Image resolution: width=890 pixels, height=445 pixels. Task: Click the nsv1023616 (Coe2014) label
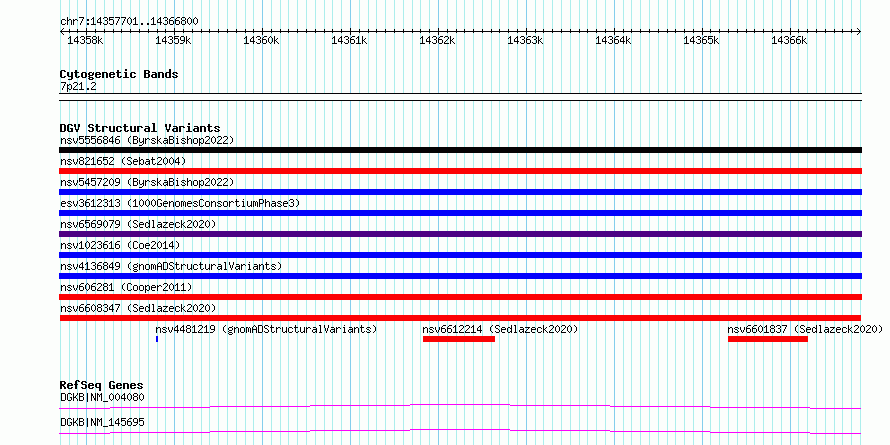tap(120, 245)
